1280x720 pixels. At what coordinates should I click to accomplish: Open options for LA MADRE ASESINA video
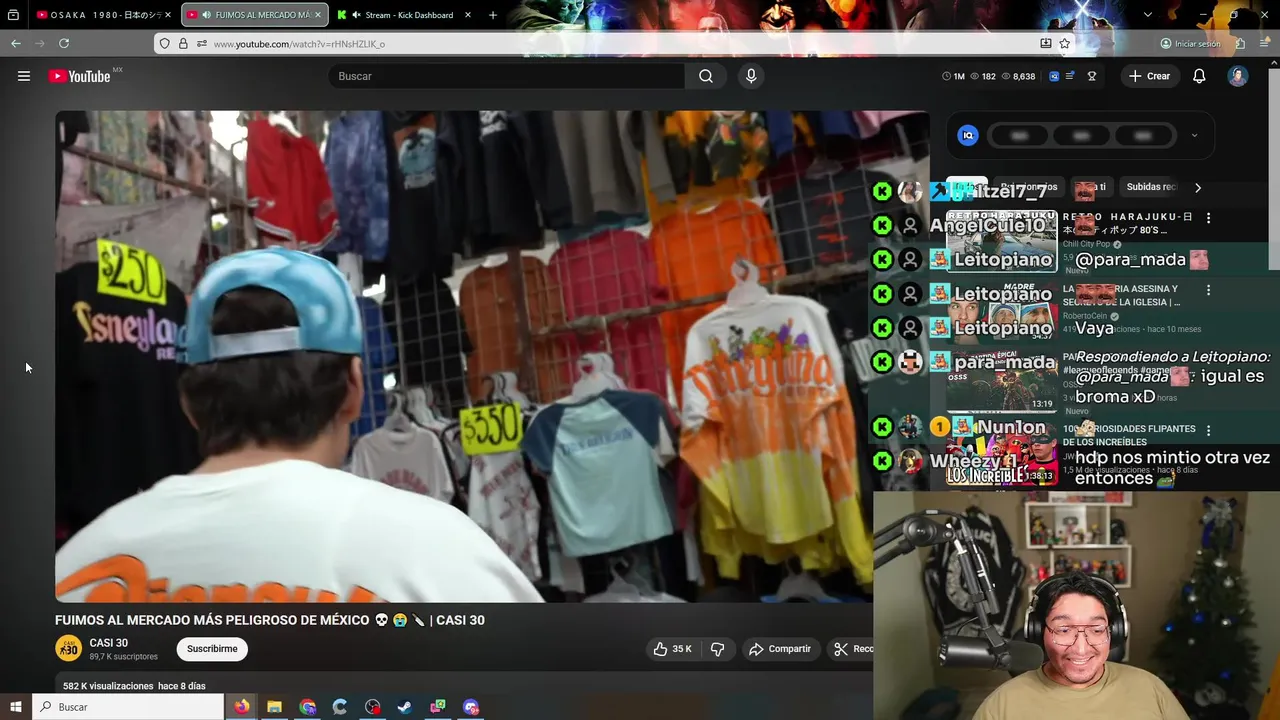pyautogui.click(x=1208, y=290)
